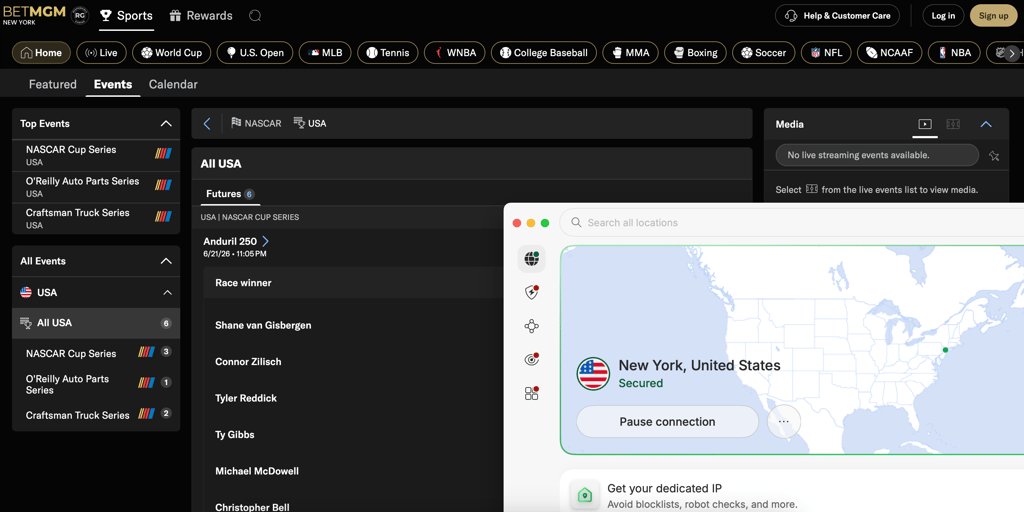Open the Soccer sport pill
The height and width of the screenshot is (512, 1024).
pos(763,53)
